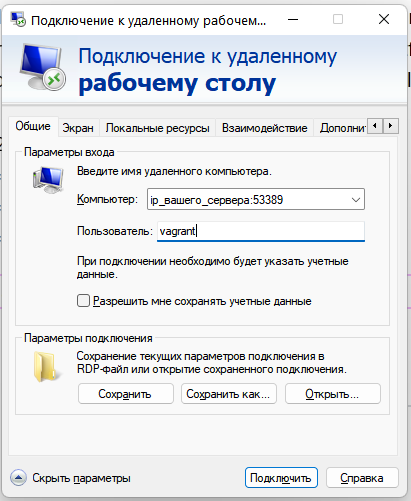The height and width of the screenshot is (501, 411).
Task: Enable Разрешить мне сохранять учетные данные checkbox
Action: point(83,301)
